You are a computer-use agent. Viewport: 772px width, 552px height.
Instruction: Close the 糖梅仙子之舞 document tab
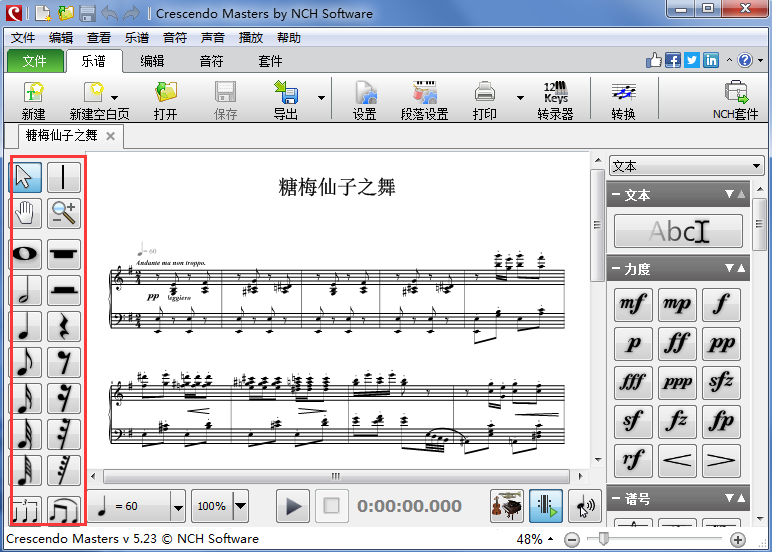[x=111, y=136]
